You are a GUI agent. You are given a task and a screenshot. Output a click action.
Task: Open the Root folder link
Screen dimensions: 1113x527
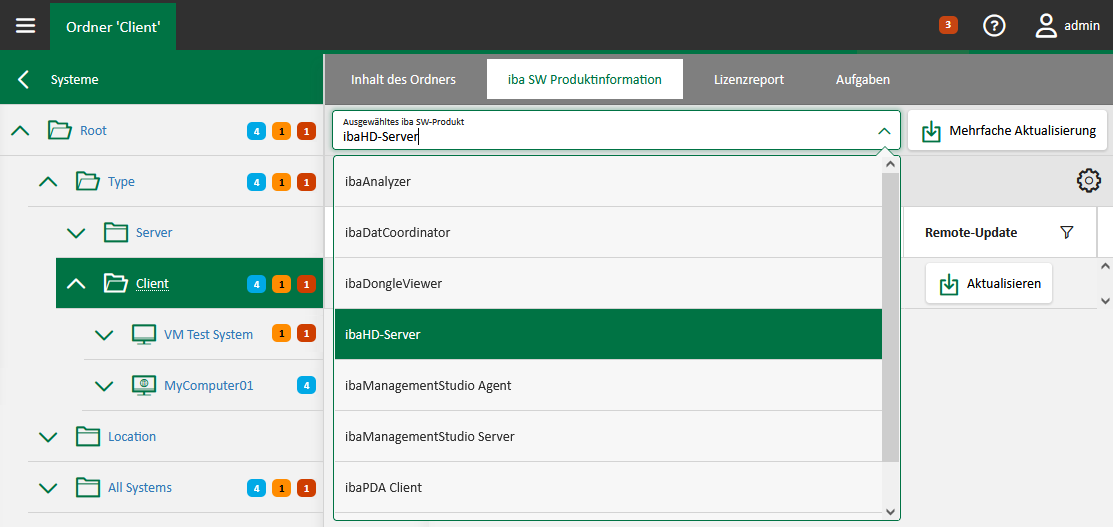[93, 131]
